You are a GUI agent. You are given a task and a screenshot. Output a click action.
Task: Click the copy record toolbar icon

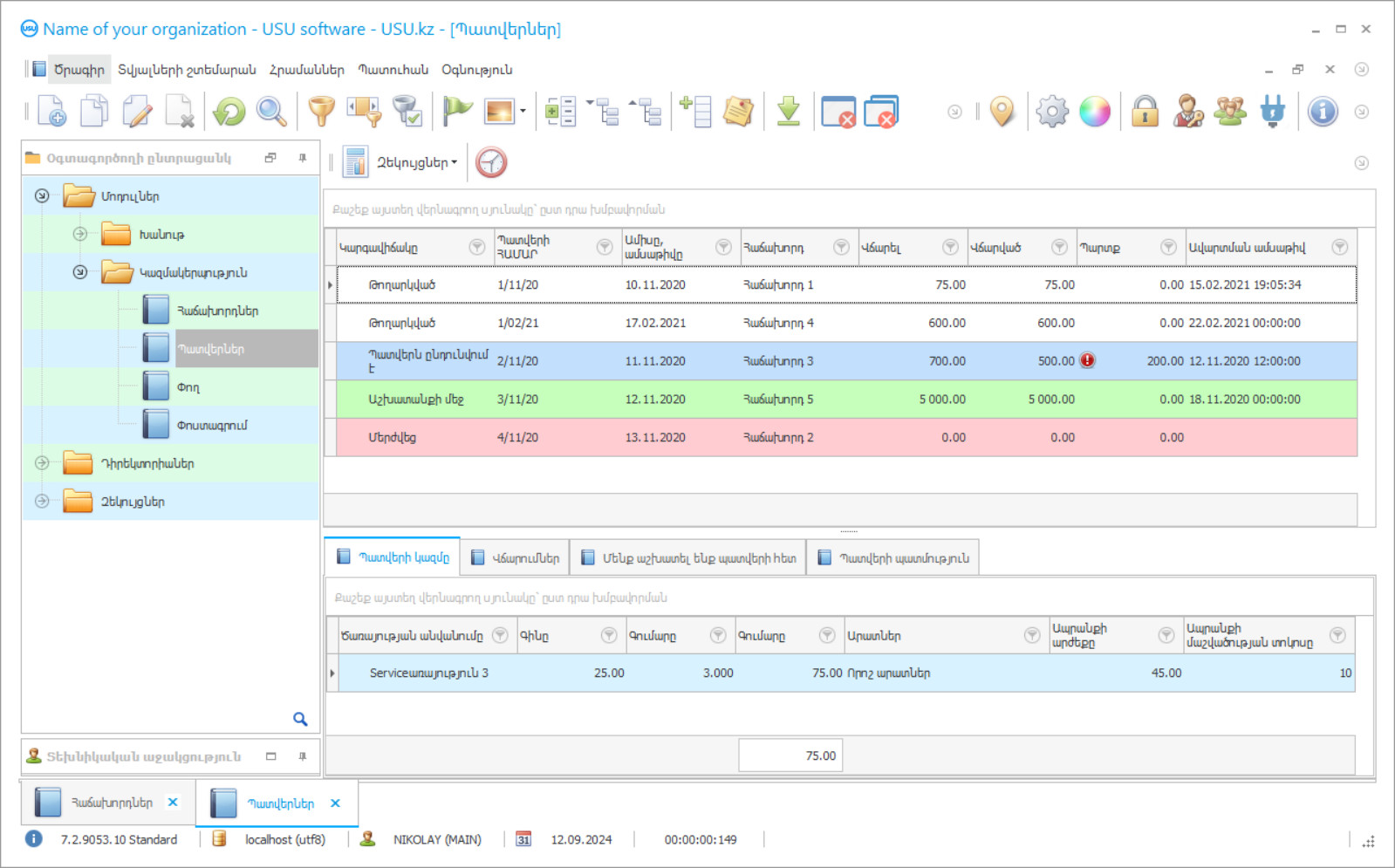click(x=94, y=112)
